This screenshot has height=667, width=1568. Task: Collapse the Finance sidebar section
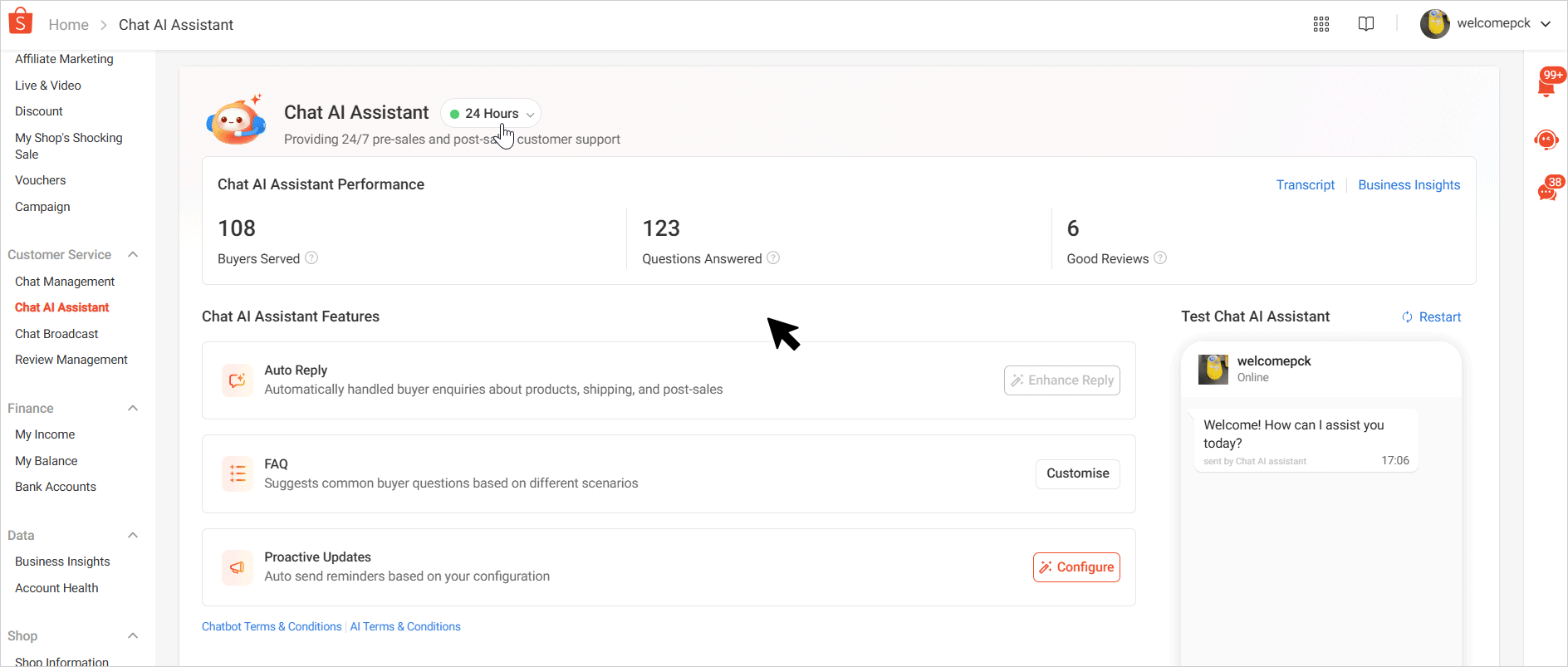point(133,408)
